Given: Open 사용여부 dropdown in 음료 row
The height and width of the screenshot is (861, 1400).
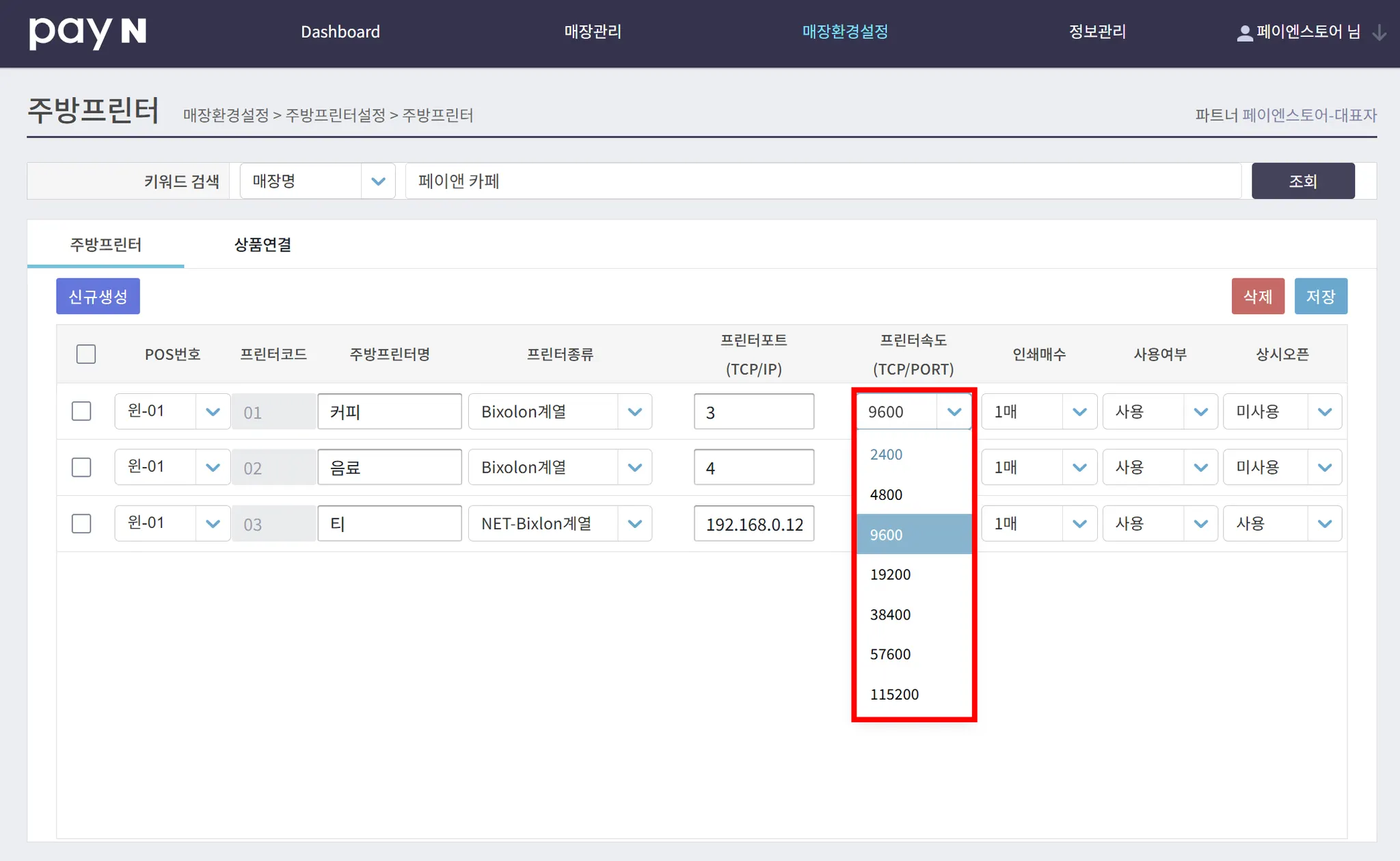Looking at the screenshot, I should coord(1200,468).
